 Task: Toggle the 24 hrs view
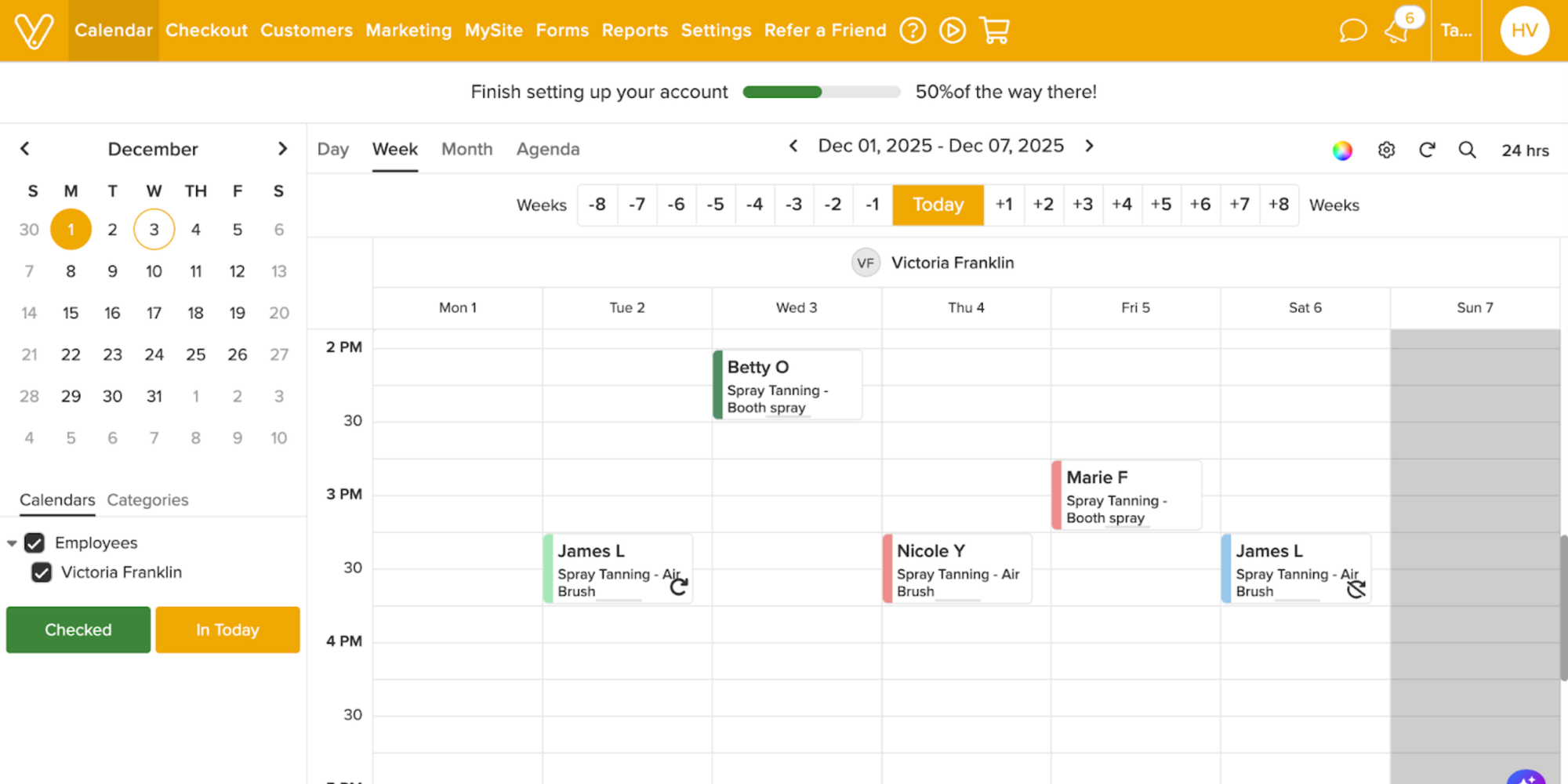coord(1525,151)
